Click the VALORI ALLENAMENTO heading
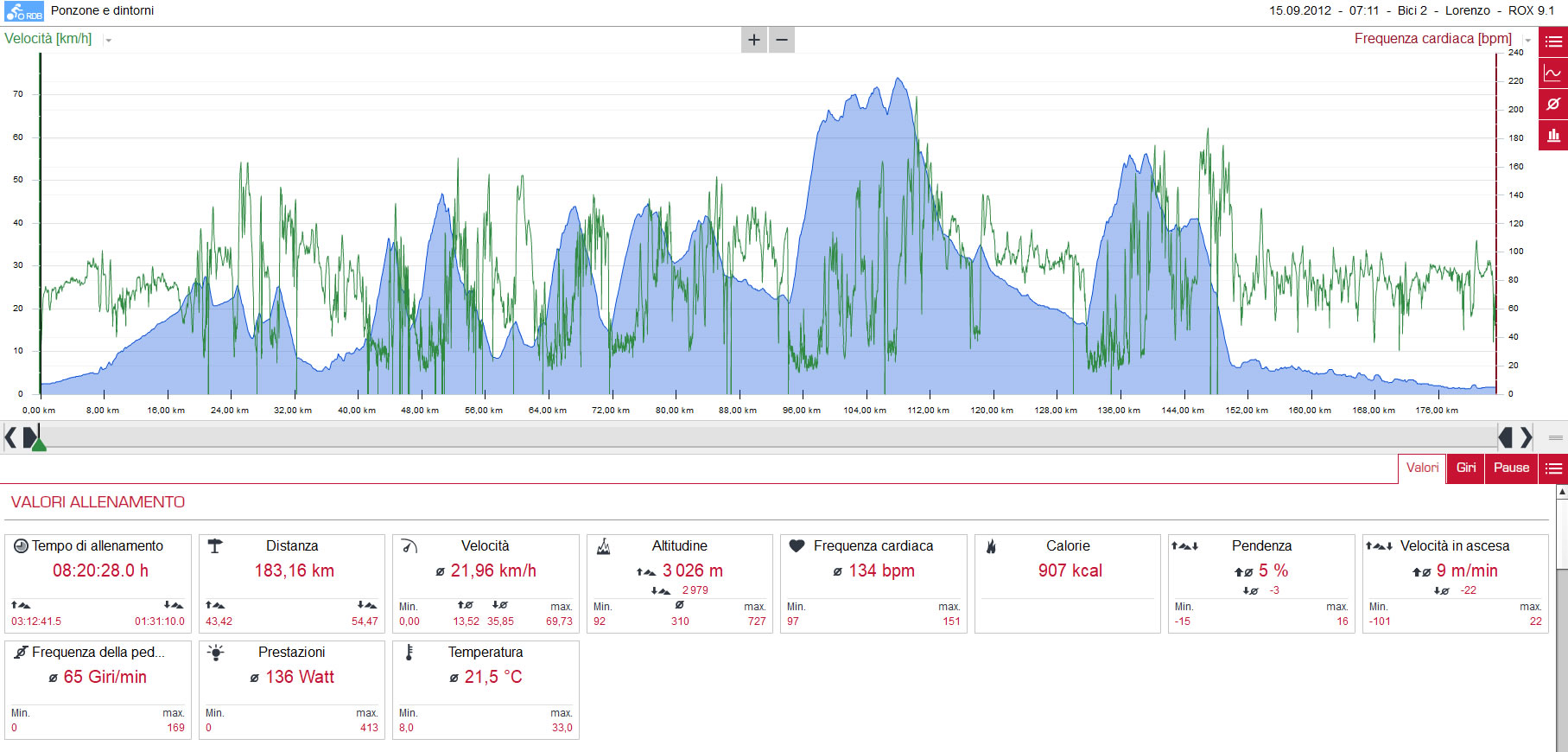 [x=98, y=502]
